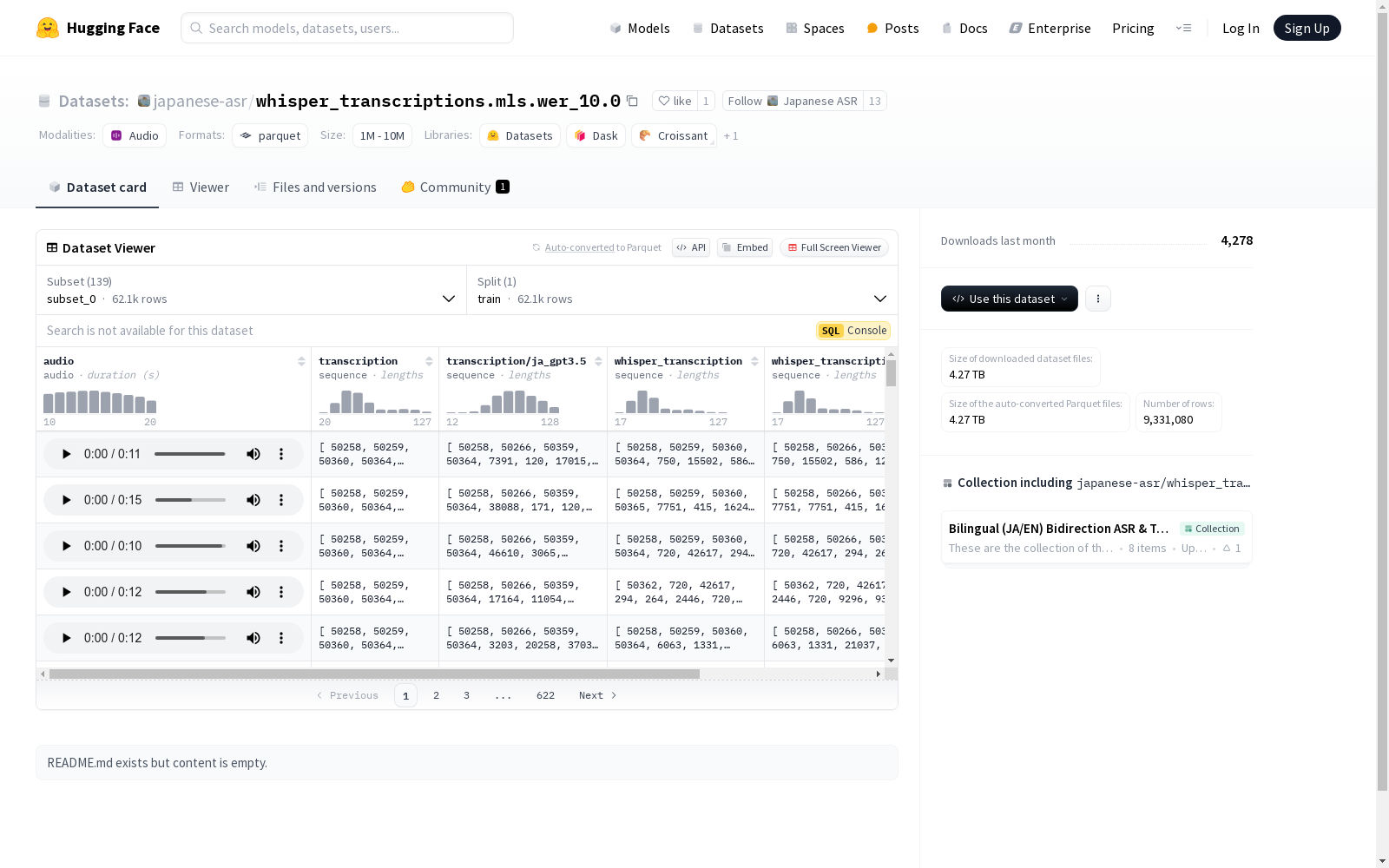1389x868 pixels.
Task: Open the dataset actions three-dot menu
Action: 1098,299
